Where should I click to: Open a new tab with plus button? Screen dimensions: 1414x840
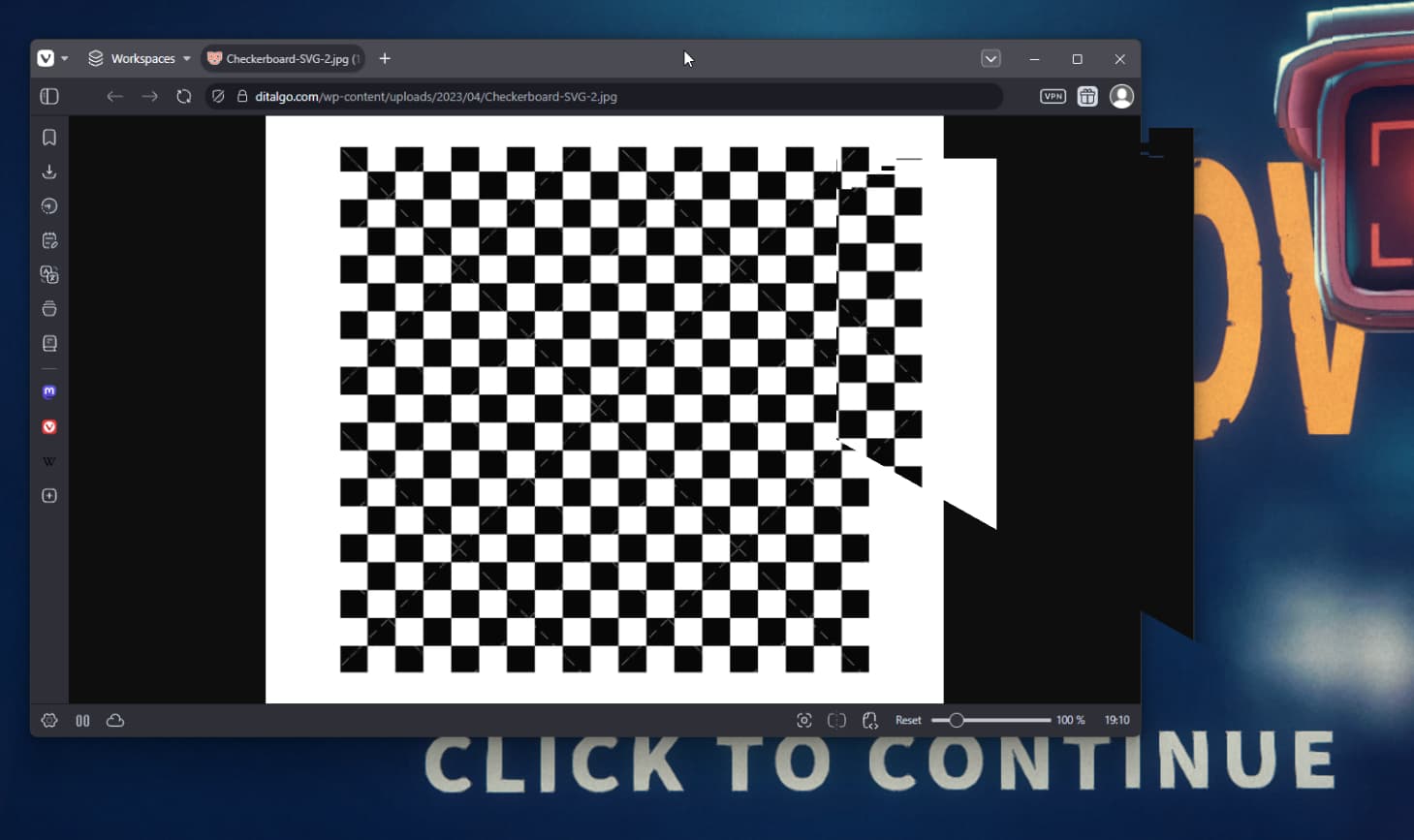[385, 59]
